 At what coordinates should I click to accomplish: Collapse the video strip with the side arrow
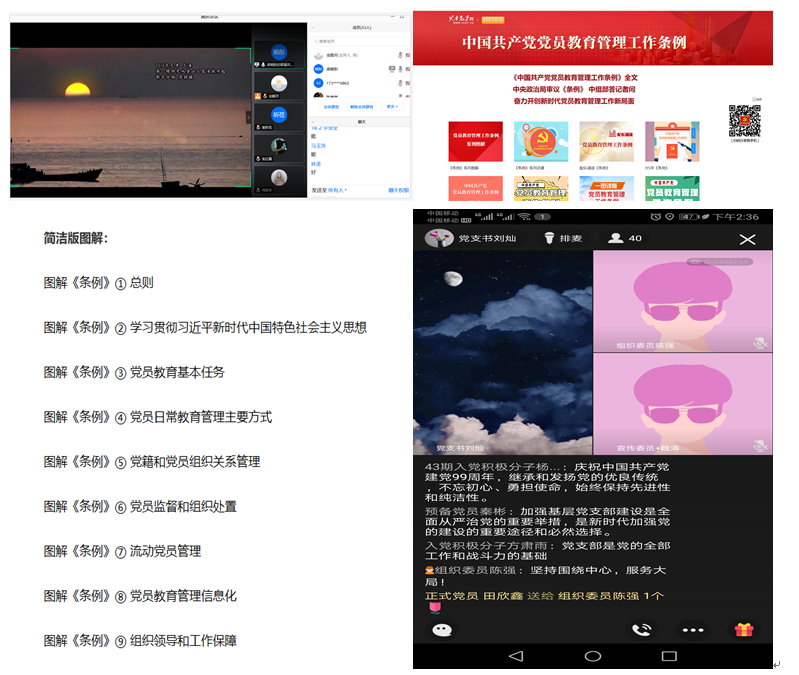[x=249, y=117]
